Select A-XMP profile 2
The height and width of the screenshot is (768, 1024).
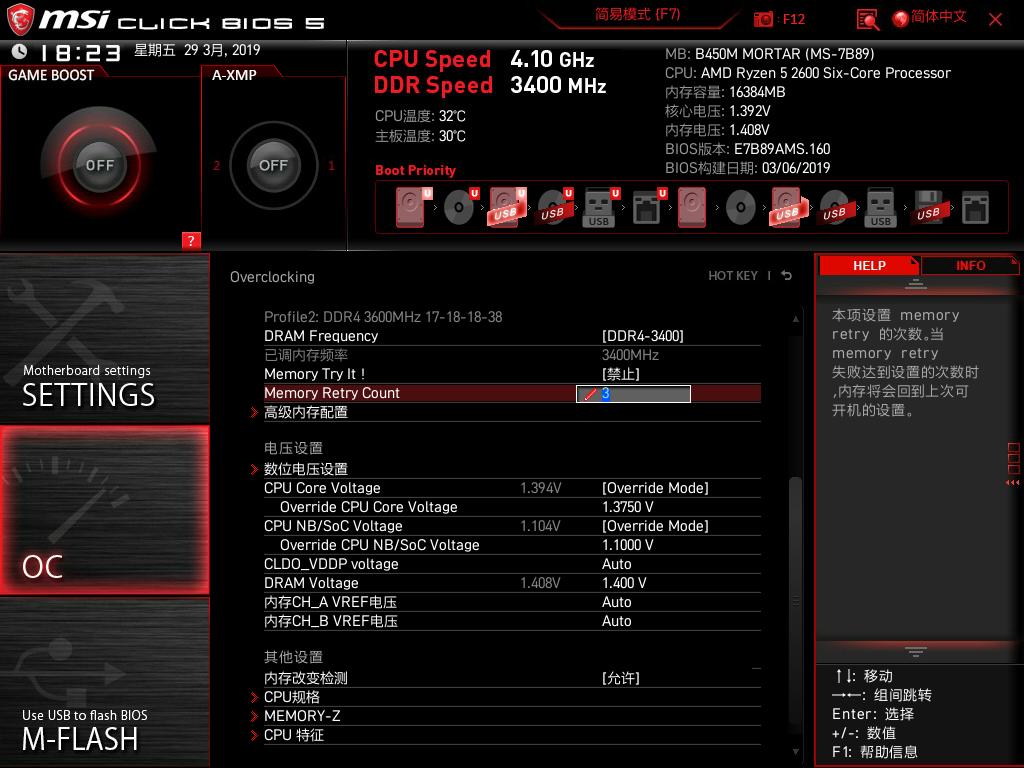[216, 166]
